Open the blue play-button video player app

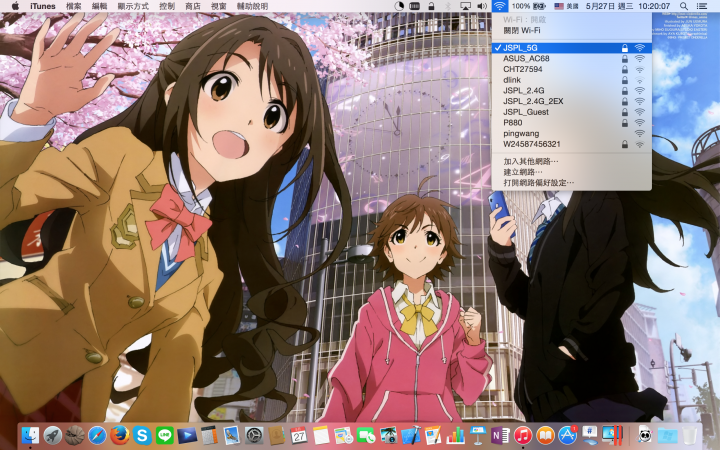point(187,435)
